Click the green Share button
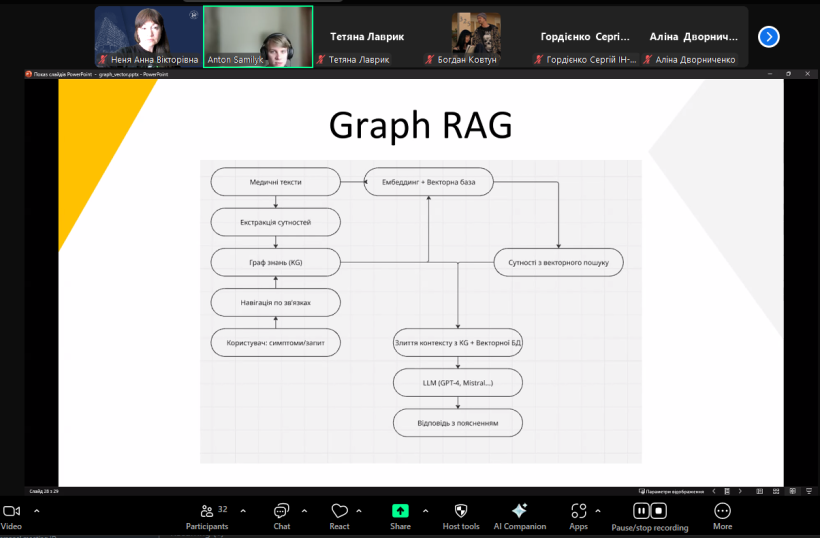This screenshot has width=820, height=538. [400, 511]
